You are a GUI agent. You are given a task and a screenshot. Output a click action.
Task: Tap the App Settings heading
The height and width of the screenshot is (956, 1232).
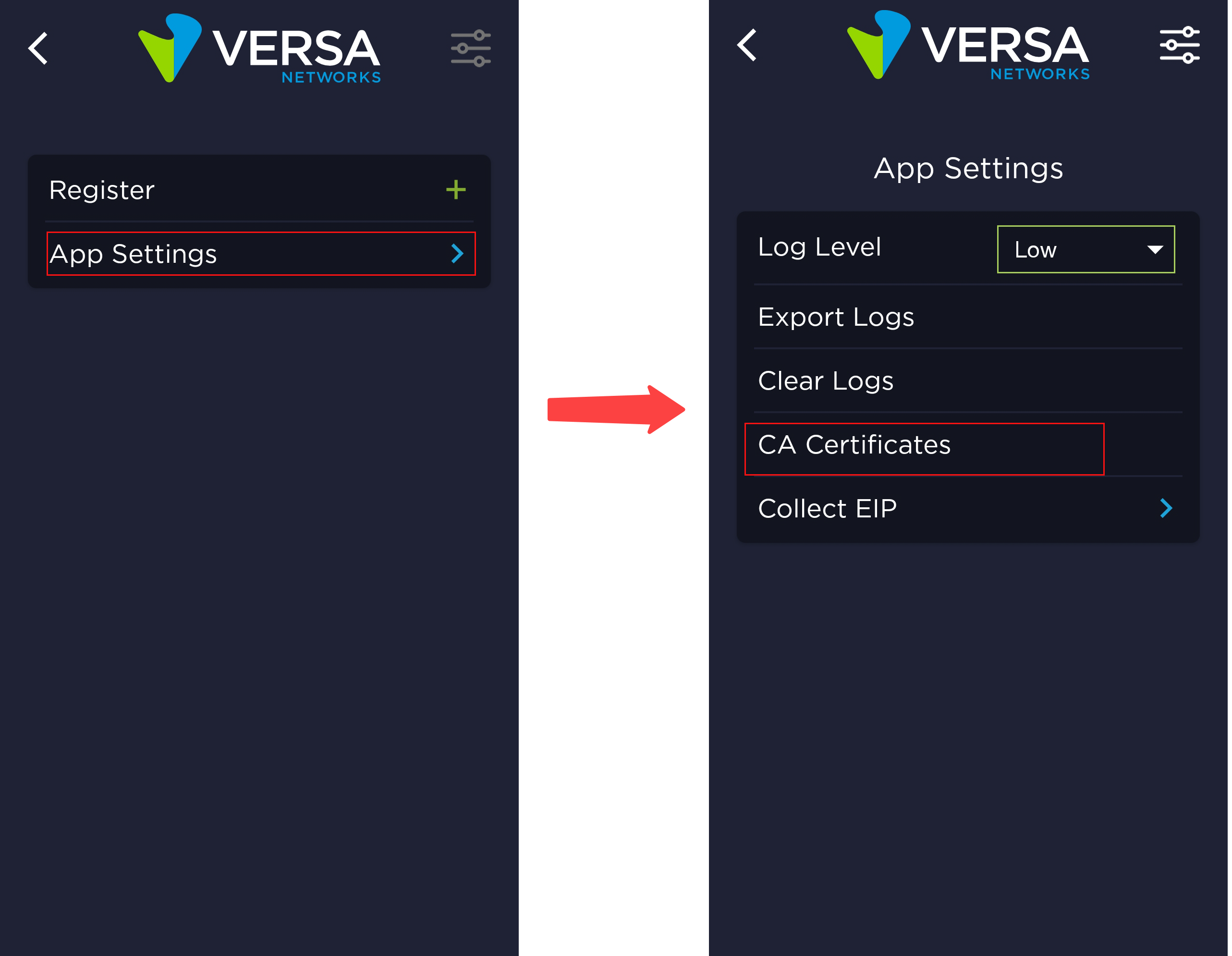click(x=967, y=168)
